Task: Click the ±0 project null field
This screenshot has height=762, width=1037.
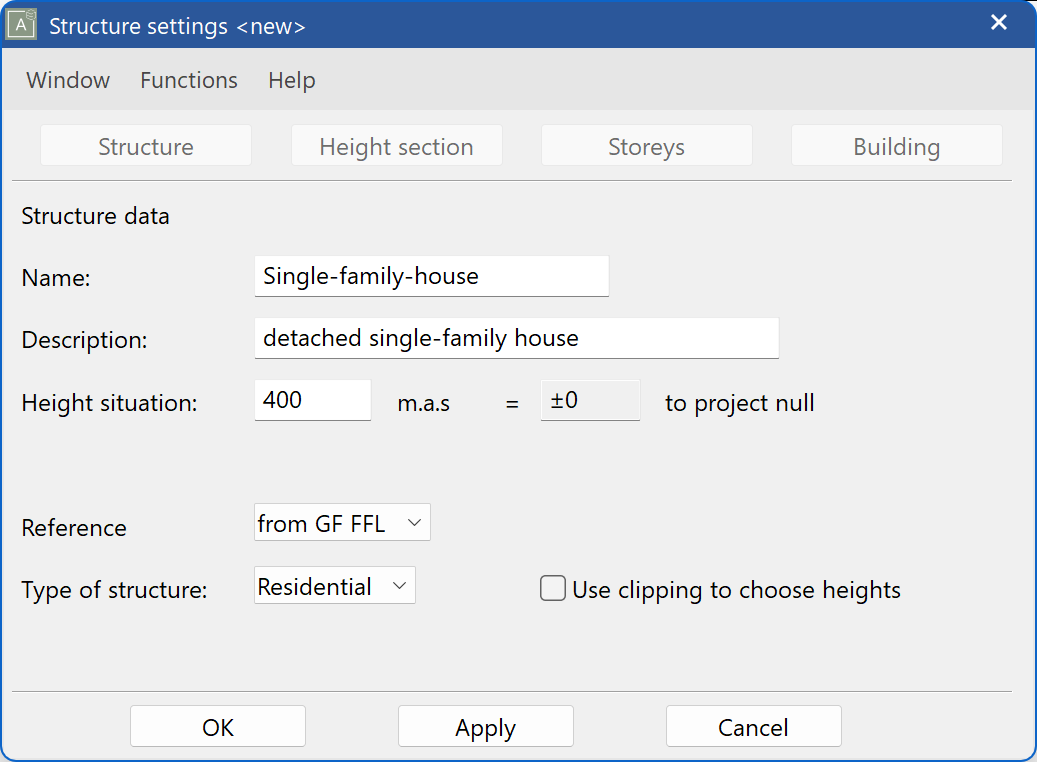Action: (x=590, y=400)
